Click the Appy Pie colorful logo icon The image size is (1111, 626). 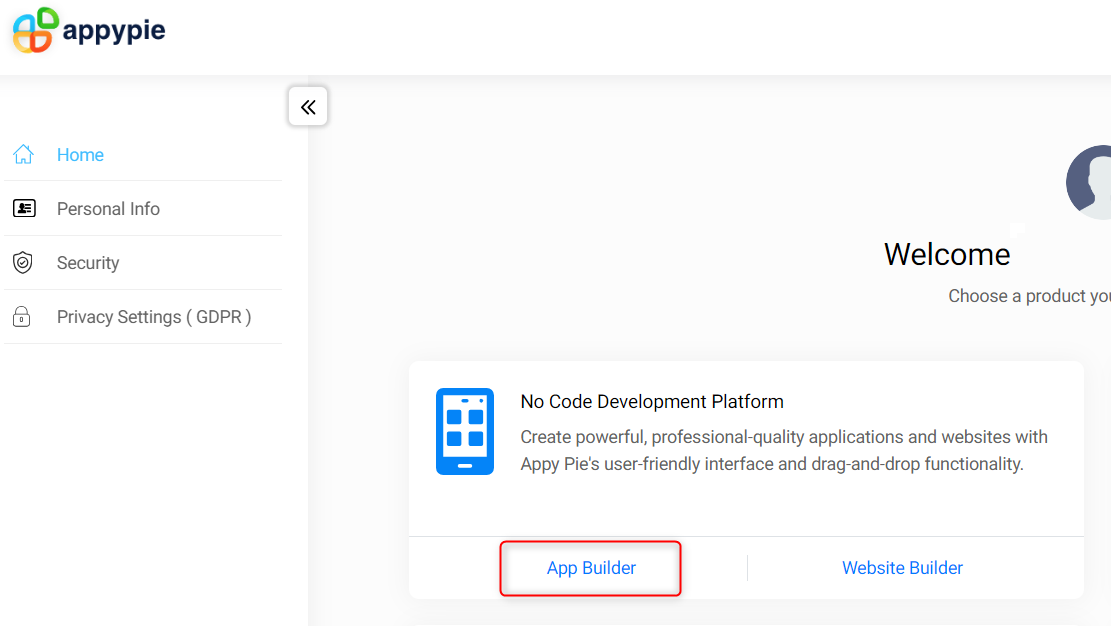[x=35, y=30]
